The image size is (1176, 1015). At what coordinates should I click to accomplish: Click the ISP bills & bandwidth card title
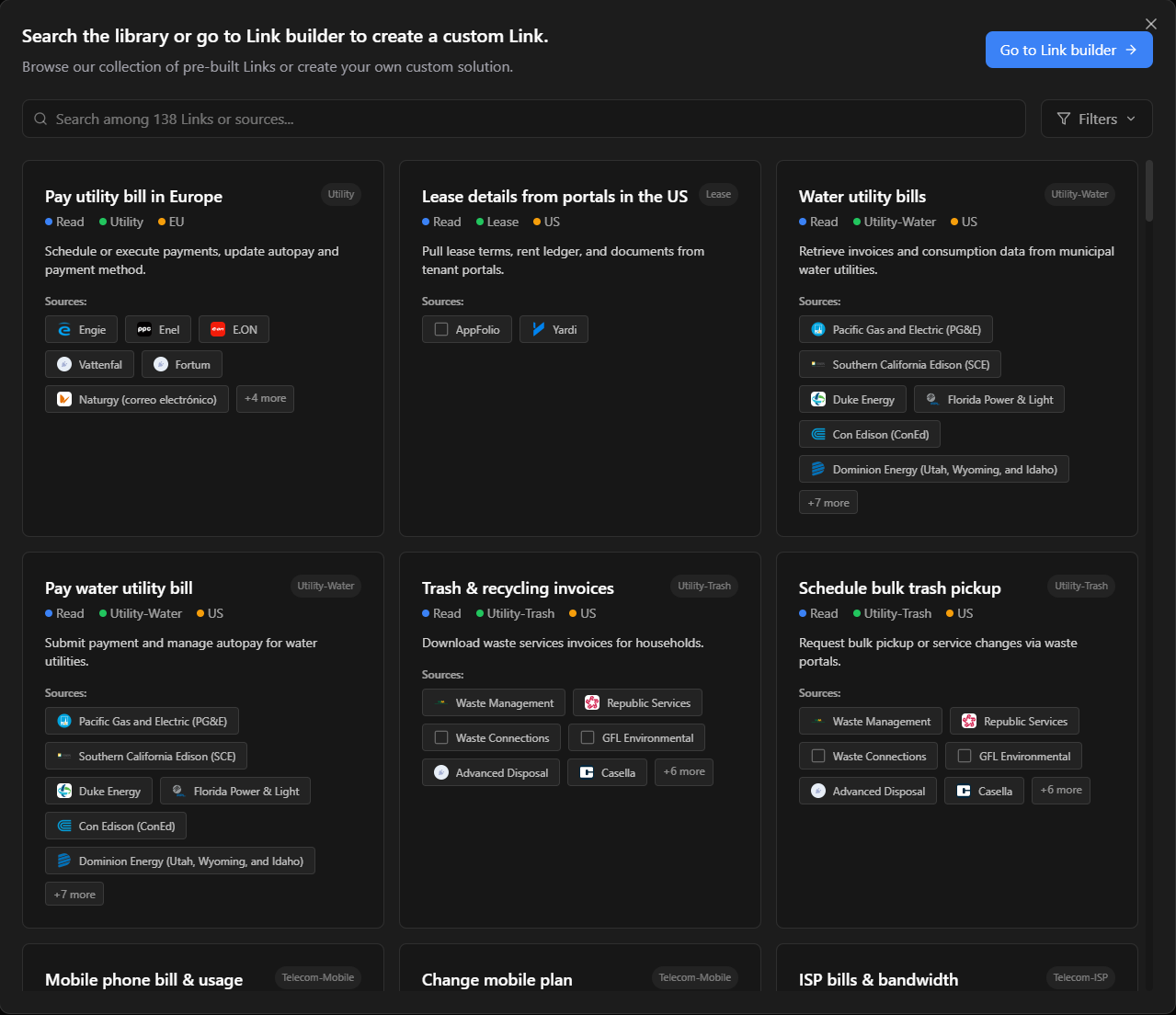click(878, 980)
